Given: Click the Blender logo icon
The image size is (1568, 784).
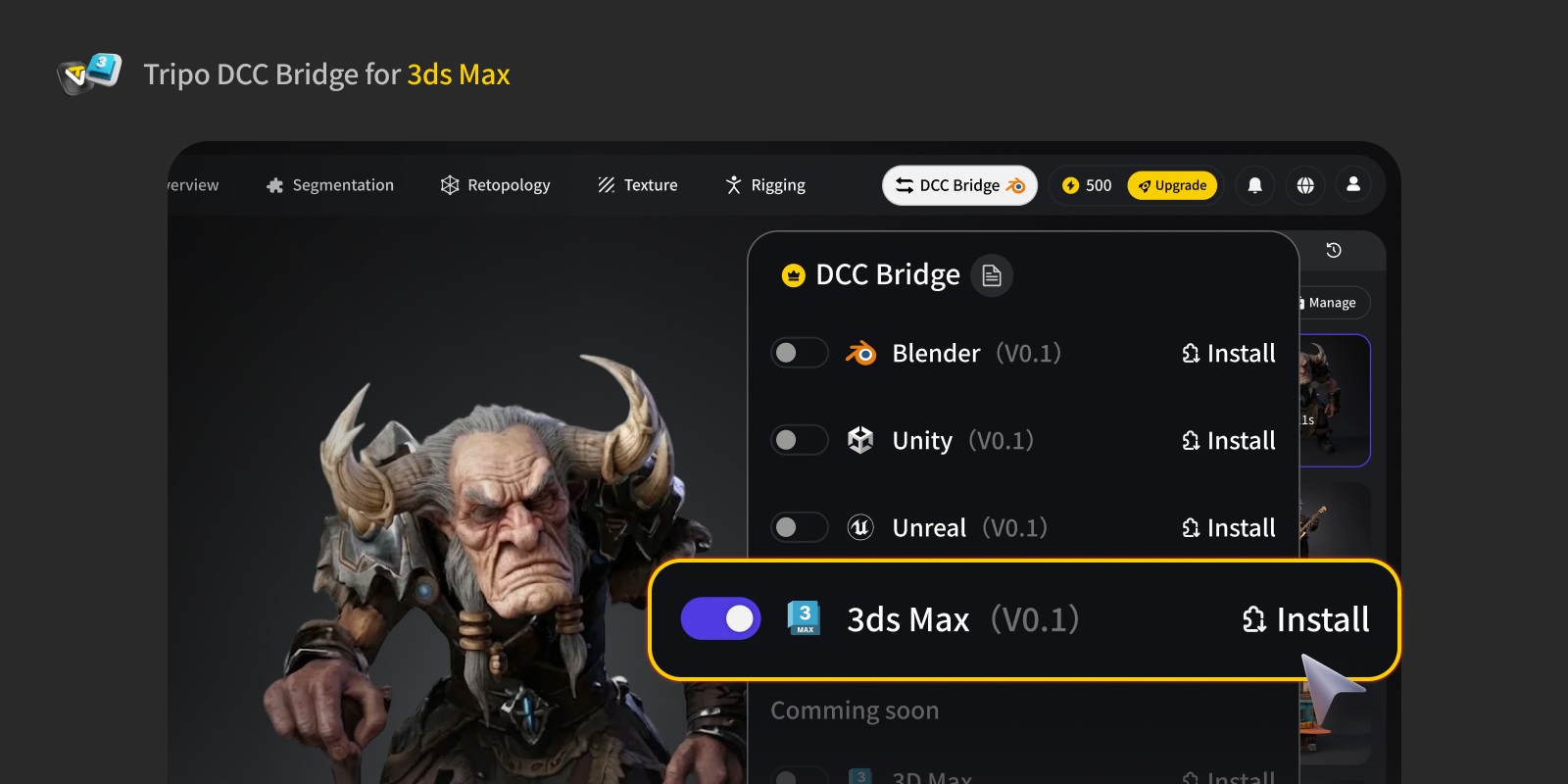Looking at the screenshot, I should tap(860, 353).
